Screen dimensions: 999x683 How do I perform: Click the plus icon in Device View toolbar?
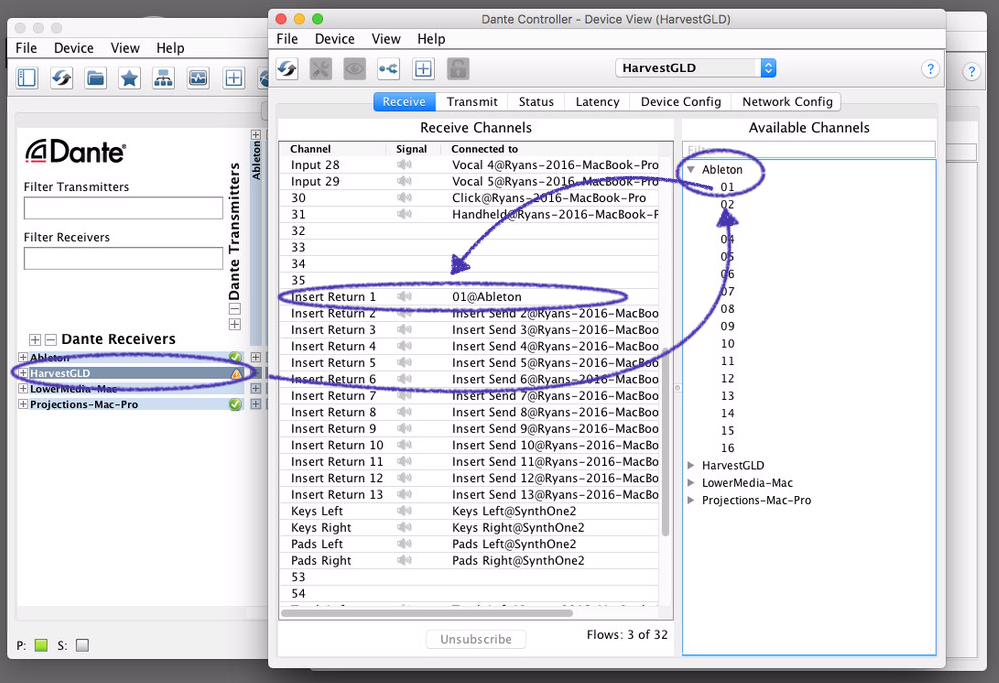(423, 68)
